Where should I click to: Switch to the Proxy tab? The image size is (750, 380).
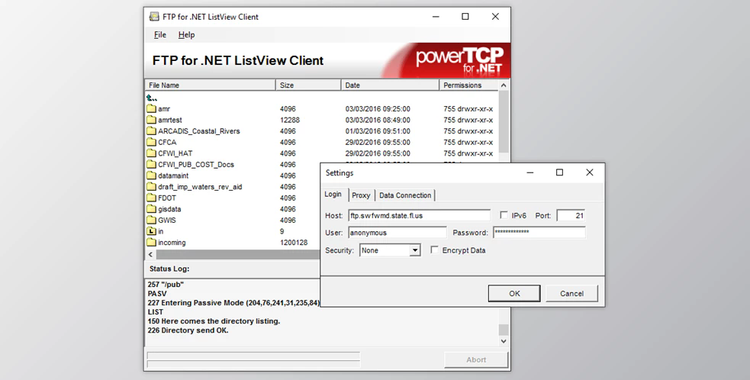361,195
